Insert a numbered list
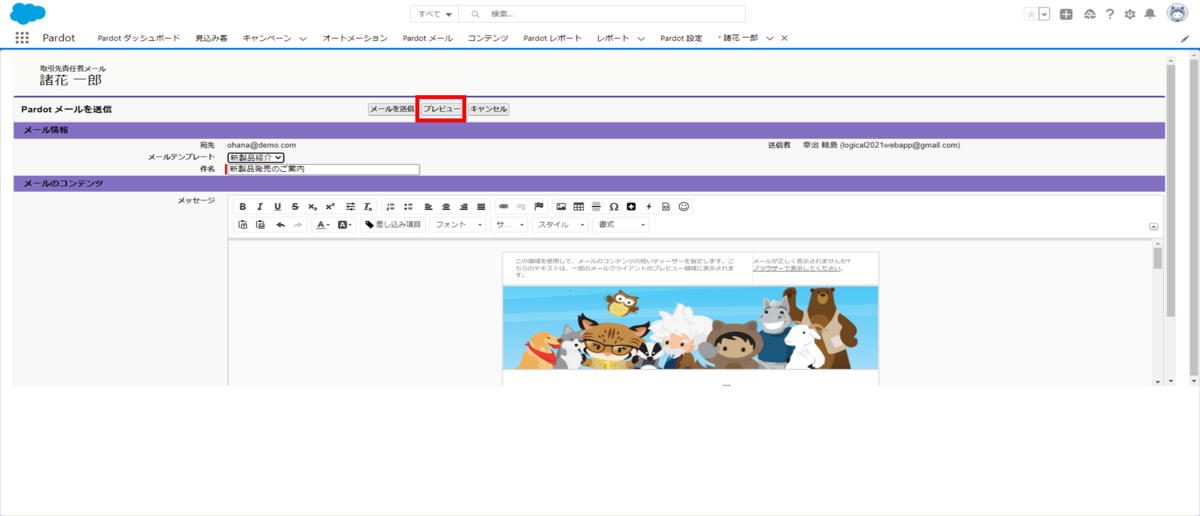 click(x=390, y=207)
